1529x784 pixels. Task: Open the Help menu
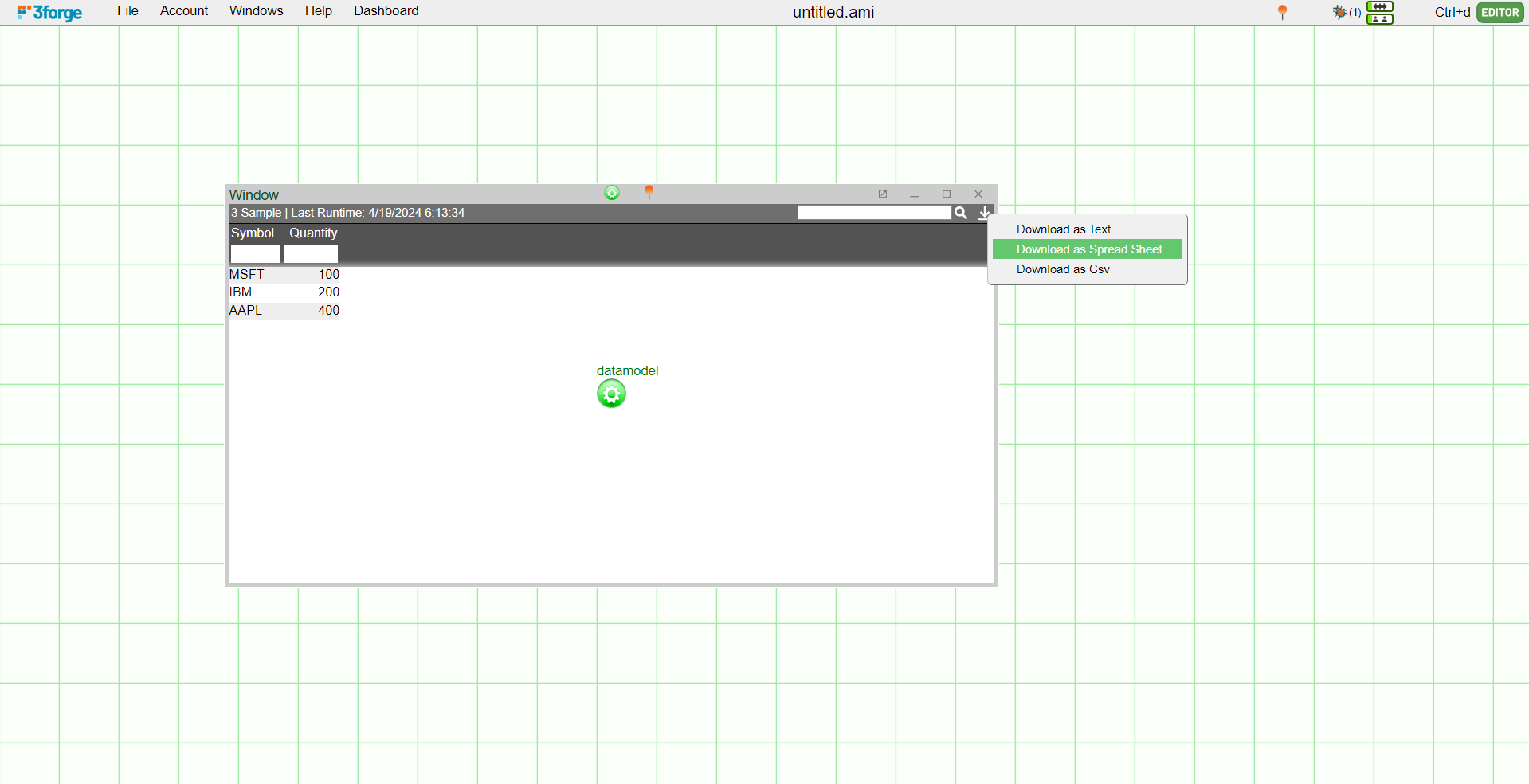(318, 10)
